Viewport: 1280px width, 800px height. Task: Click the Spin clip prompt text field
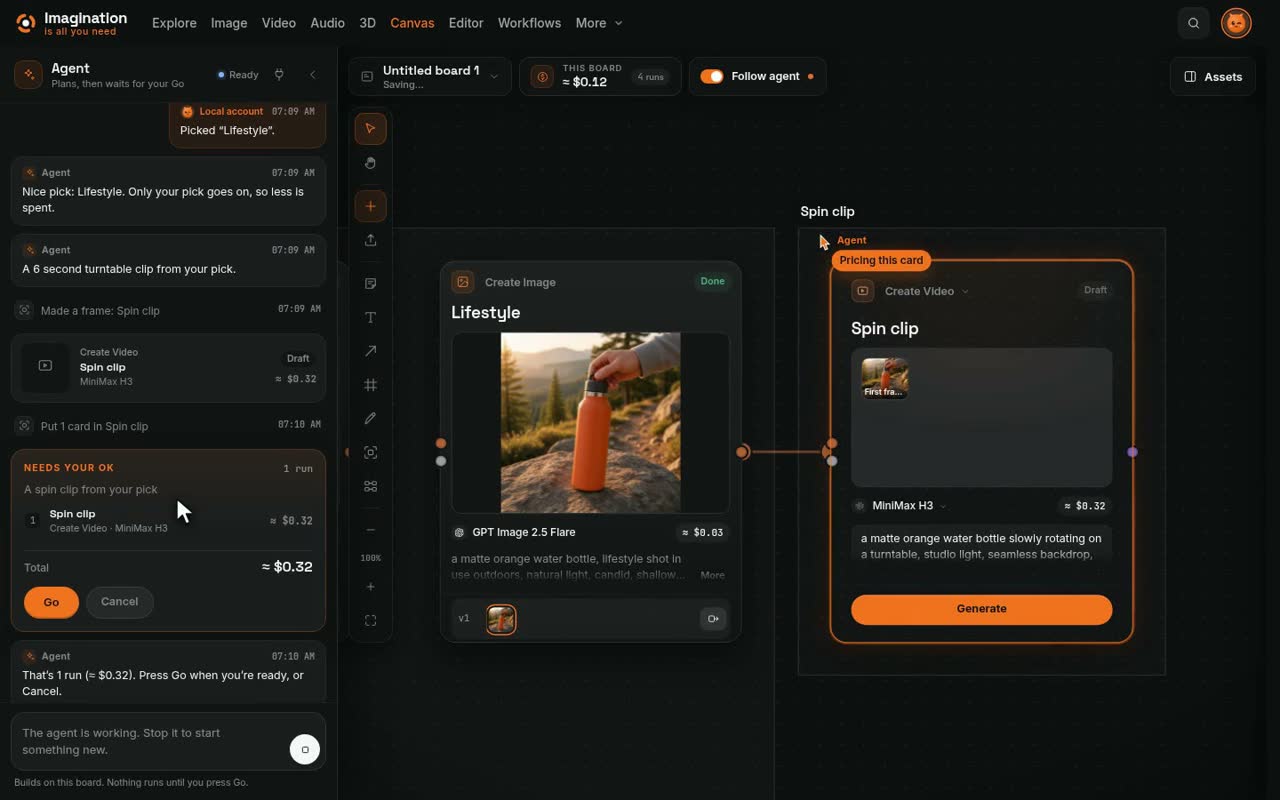(x=981, y=546)
